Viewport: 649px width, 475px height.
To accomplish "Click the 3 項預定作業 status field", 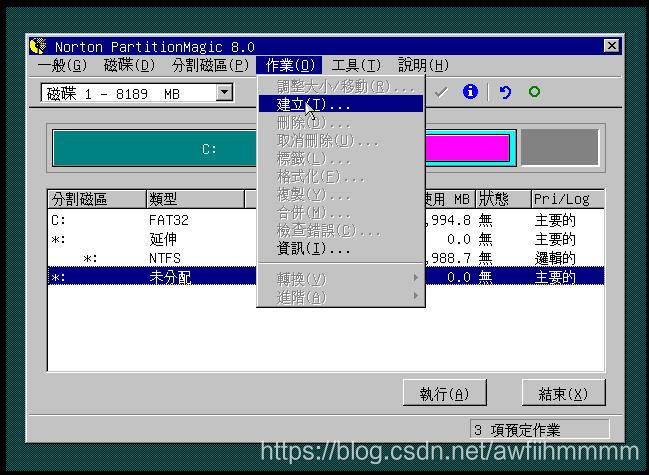I will point(539,429).
